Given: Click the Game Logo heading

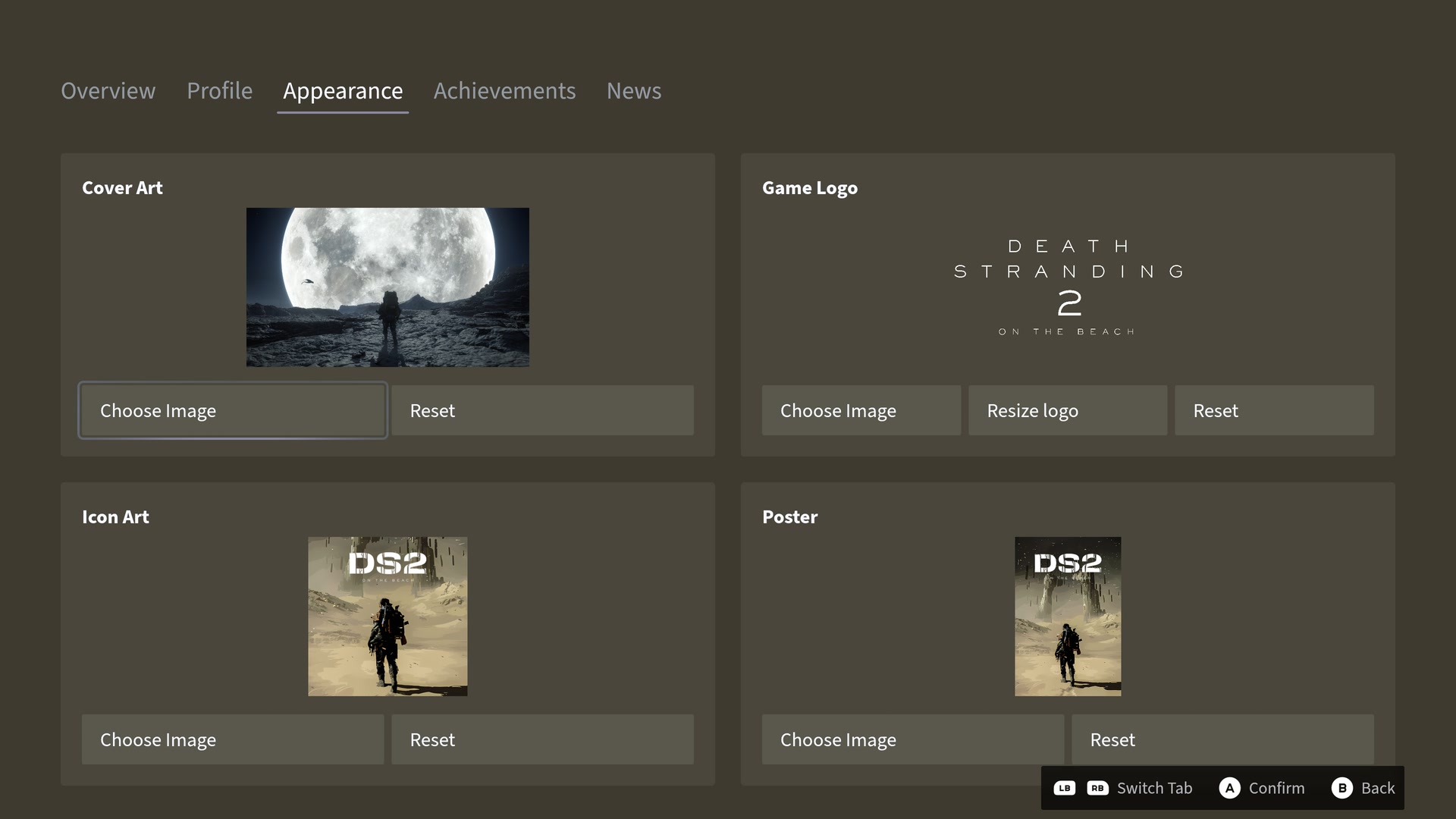Looking at the screenshot, I should (810, 188).
